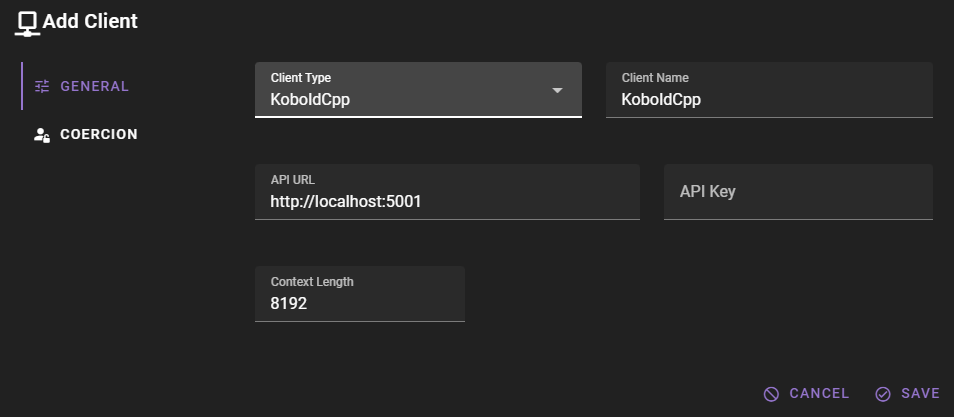Viewport: 954px width, 417px height.
Task: Click the Coercion person-lock icon
Action: (x=42, y=134)
